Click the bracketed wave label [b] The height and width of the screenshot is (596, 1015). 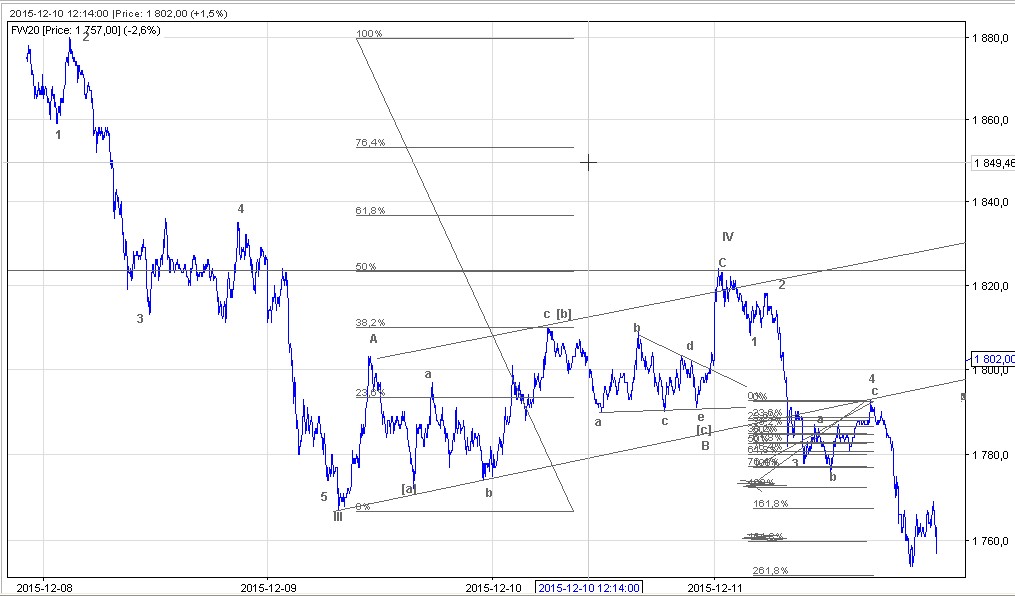pos(564,314)
